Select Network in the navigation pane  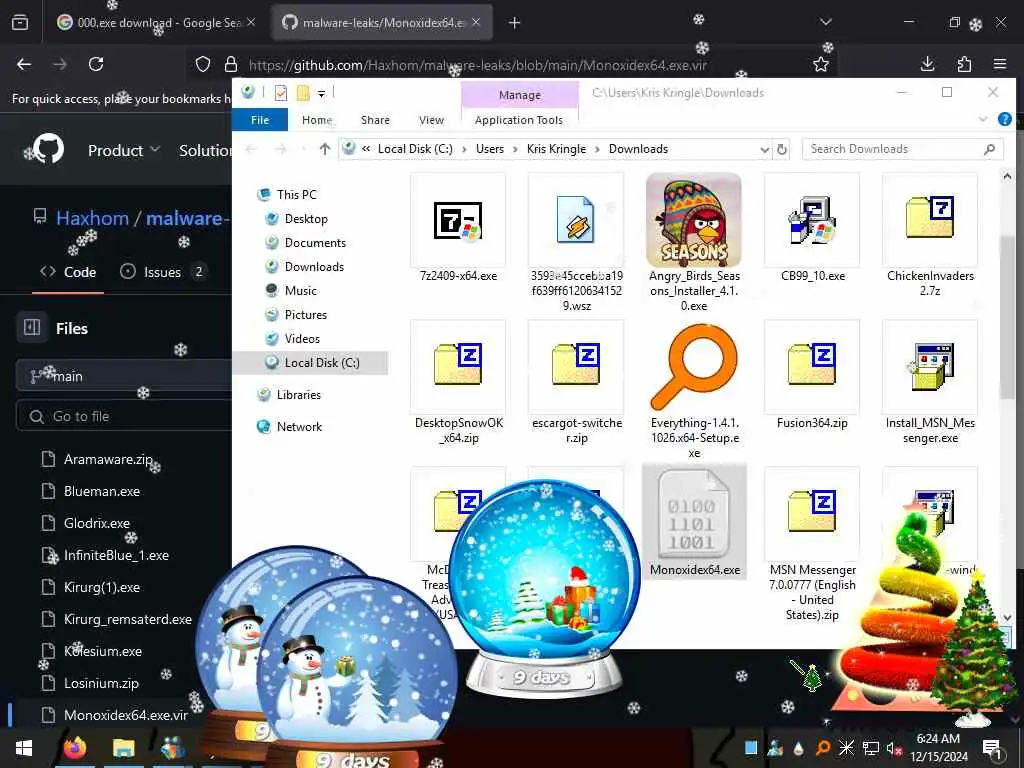299,426
